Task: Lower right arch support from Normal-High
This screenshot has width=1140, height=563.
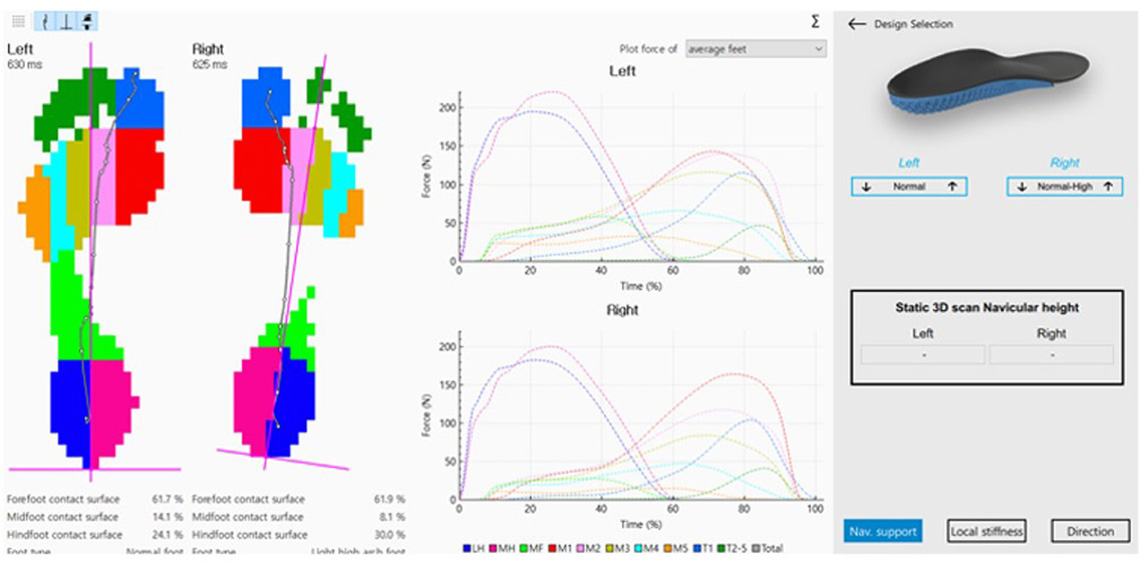Action: click(x=1023, y=186)
